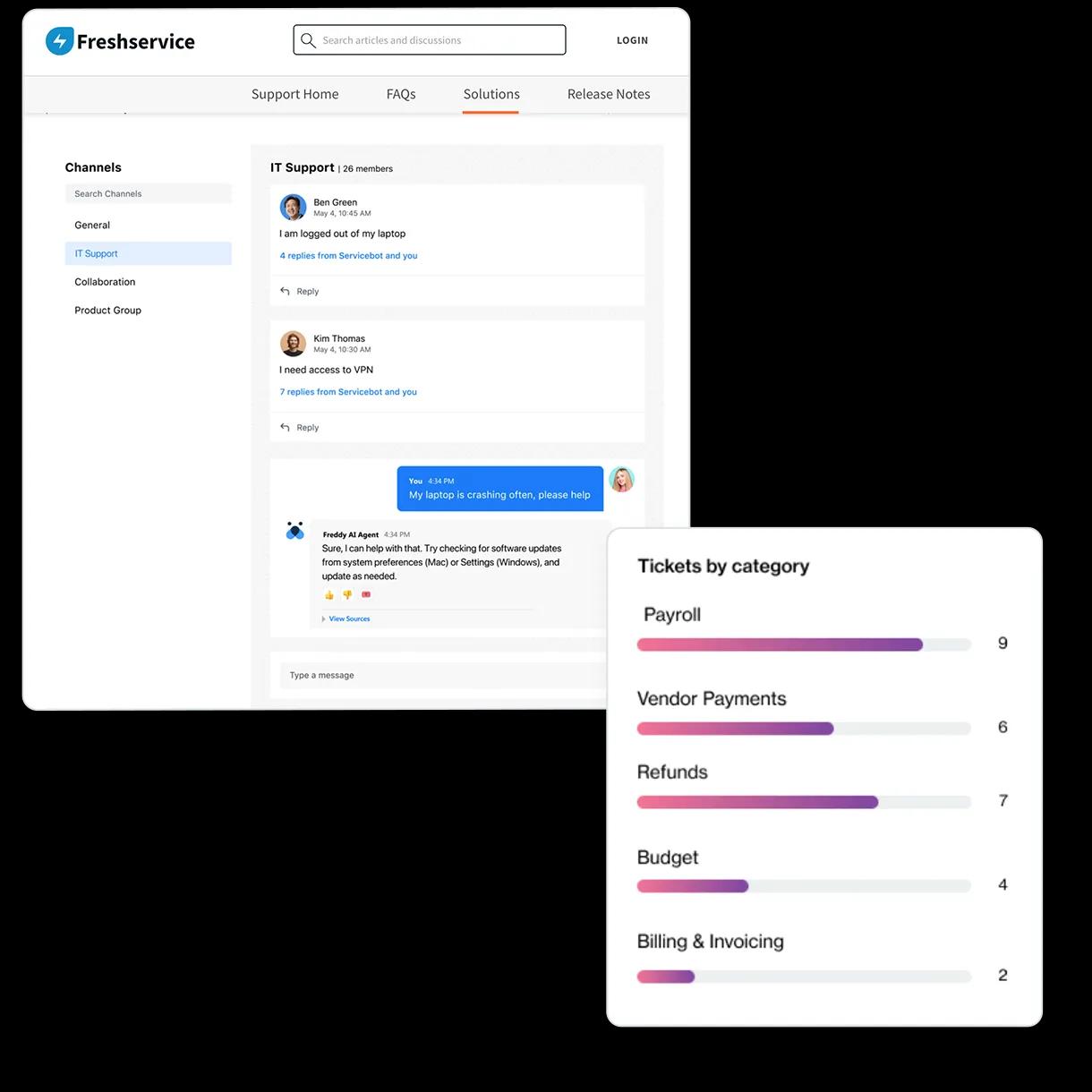Viewport: 1092px width, 1092px height.
Task: Open 4 replies from Servicebot and you
Action: pos(348,256)
